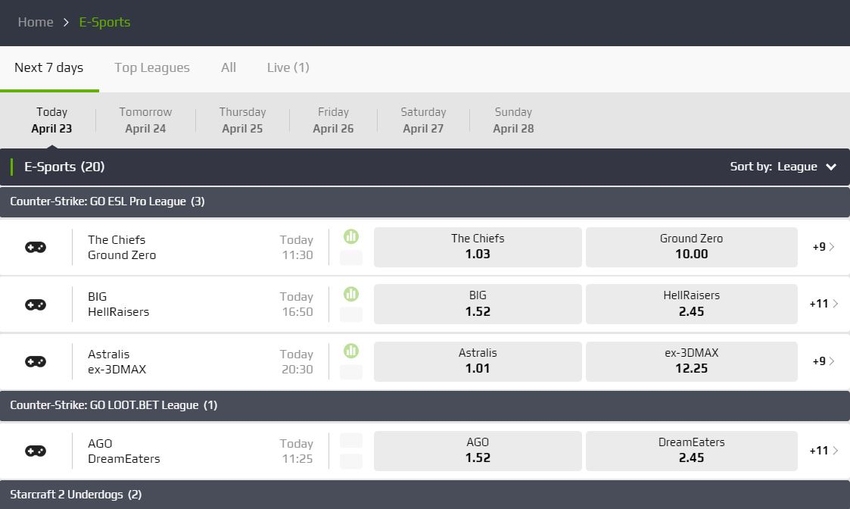Expand +11 markets for BIG vs HellRaisers
This screenshot has width=850, height=509.
coord(823,304)
